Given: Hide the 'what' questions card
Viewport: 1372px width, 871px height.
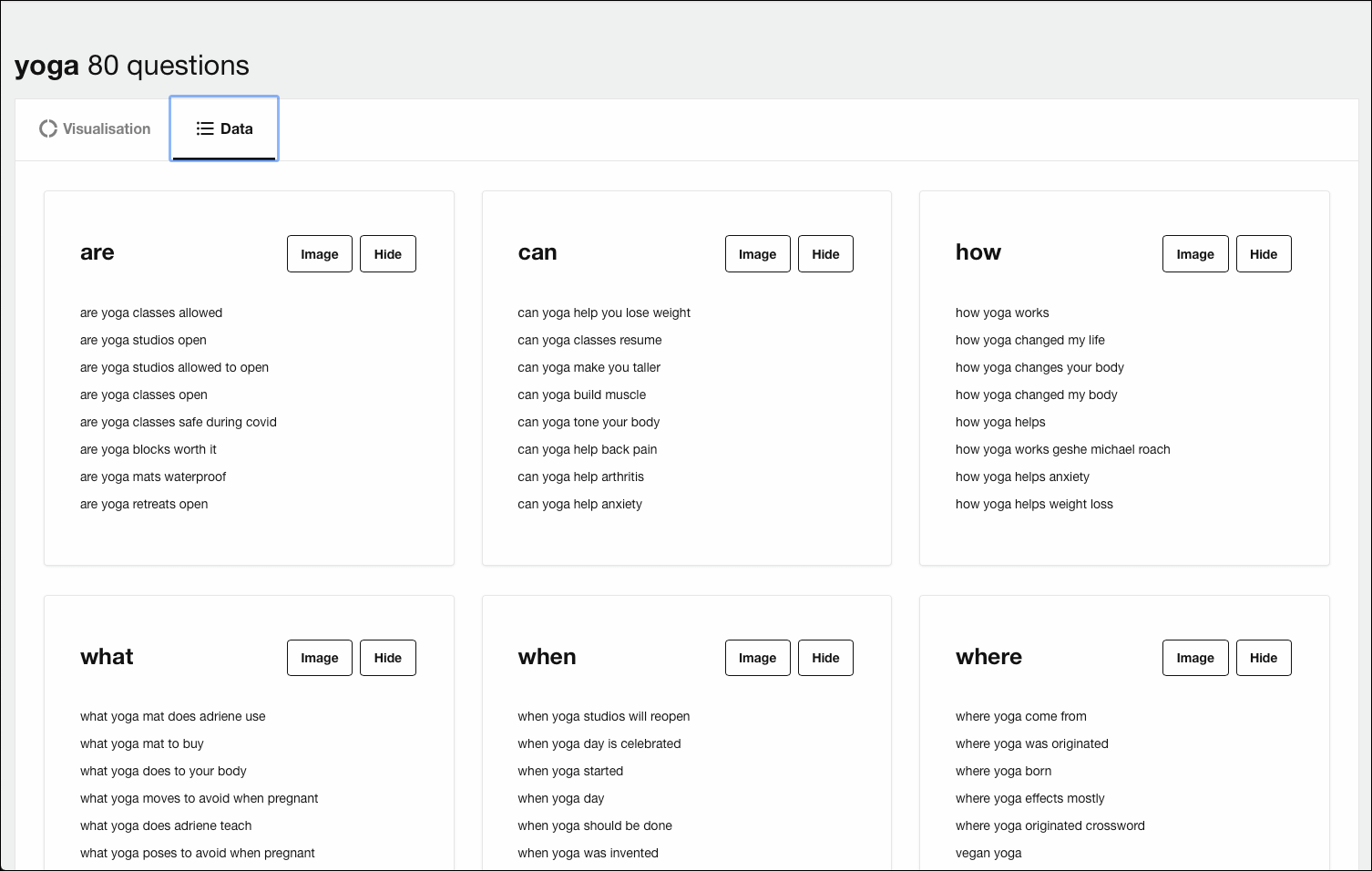Looking at the screenshot, I should (387, 658).
